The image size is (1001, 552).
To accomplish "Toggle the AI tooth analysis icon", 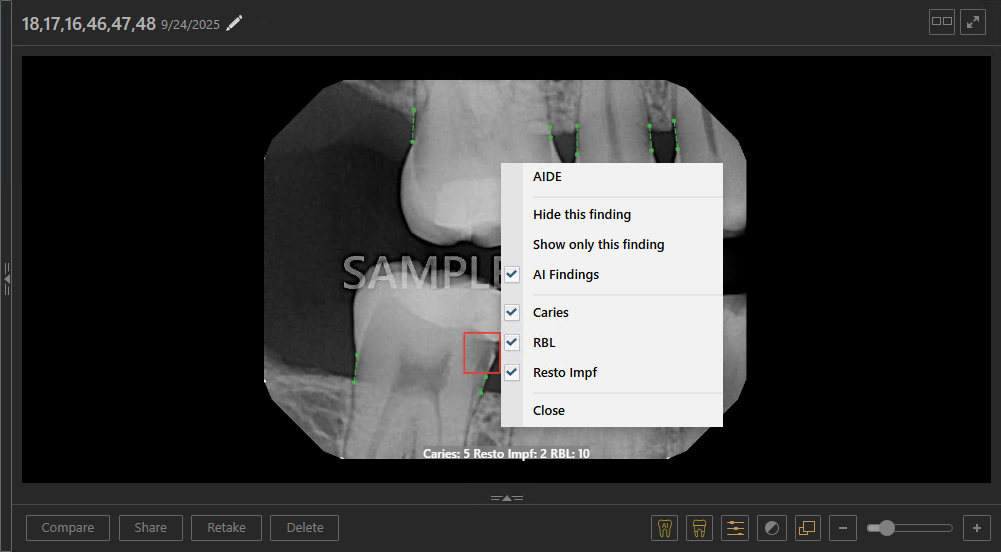I will coord(665,528).
